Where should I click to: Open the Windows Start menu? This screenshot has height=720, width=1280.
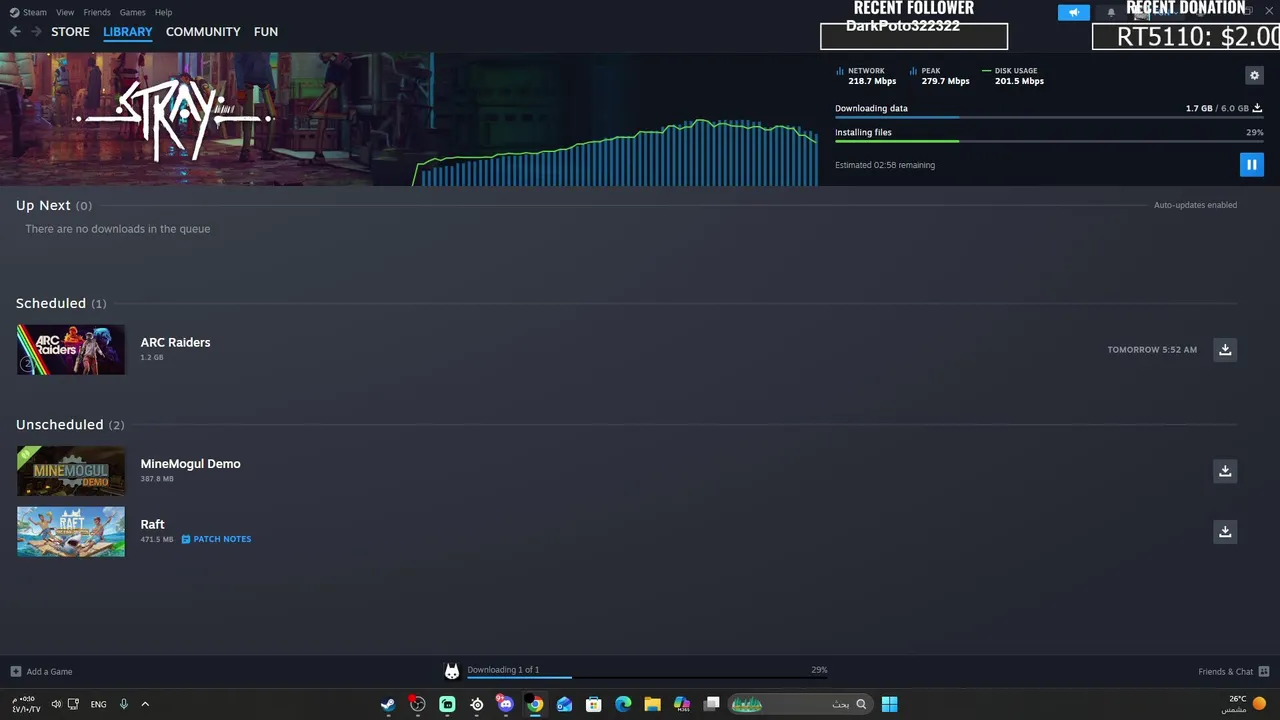click(x=889, y=704)
